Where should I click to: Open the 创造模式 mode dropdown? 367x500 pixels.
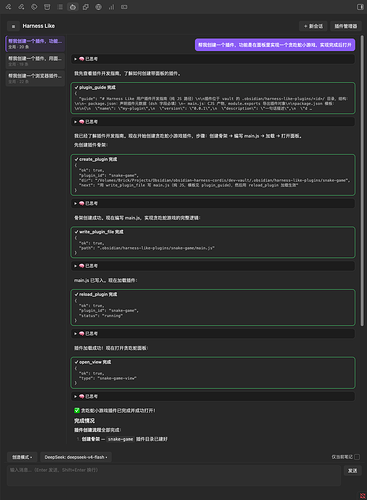click(22, 457)
